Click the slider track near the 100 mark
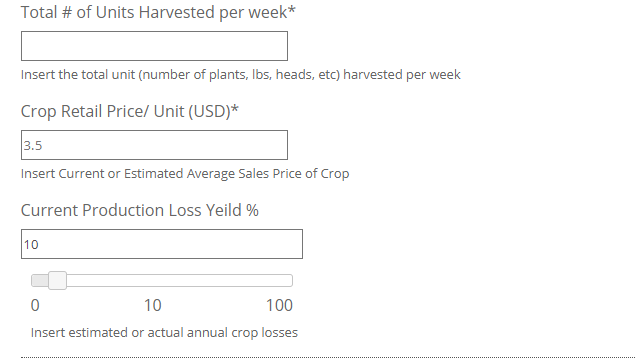The height and width of the screenshot is (360, 635). tap(283, 281)
